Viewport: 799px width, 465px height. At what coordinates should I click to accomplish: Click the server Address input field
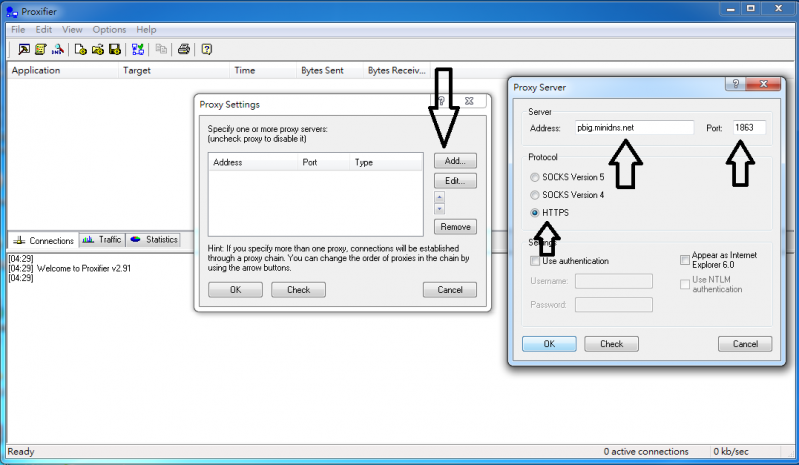point(634,127)
